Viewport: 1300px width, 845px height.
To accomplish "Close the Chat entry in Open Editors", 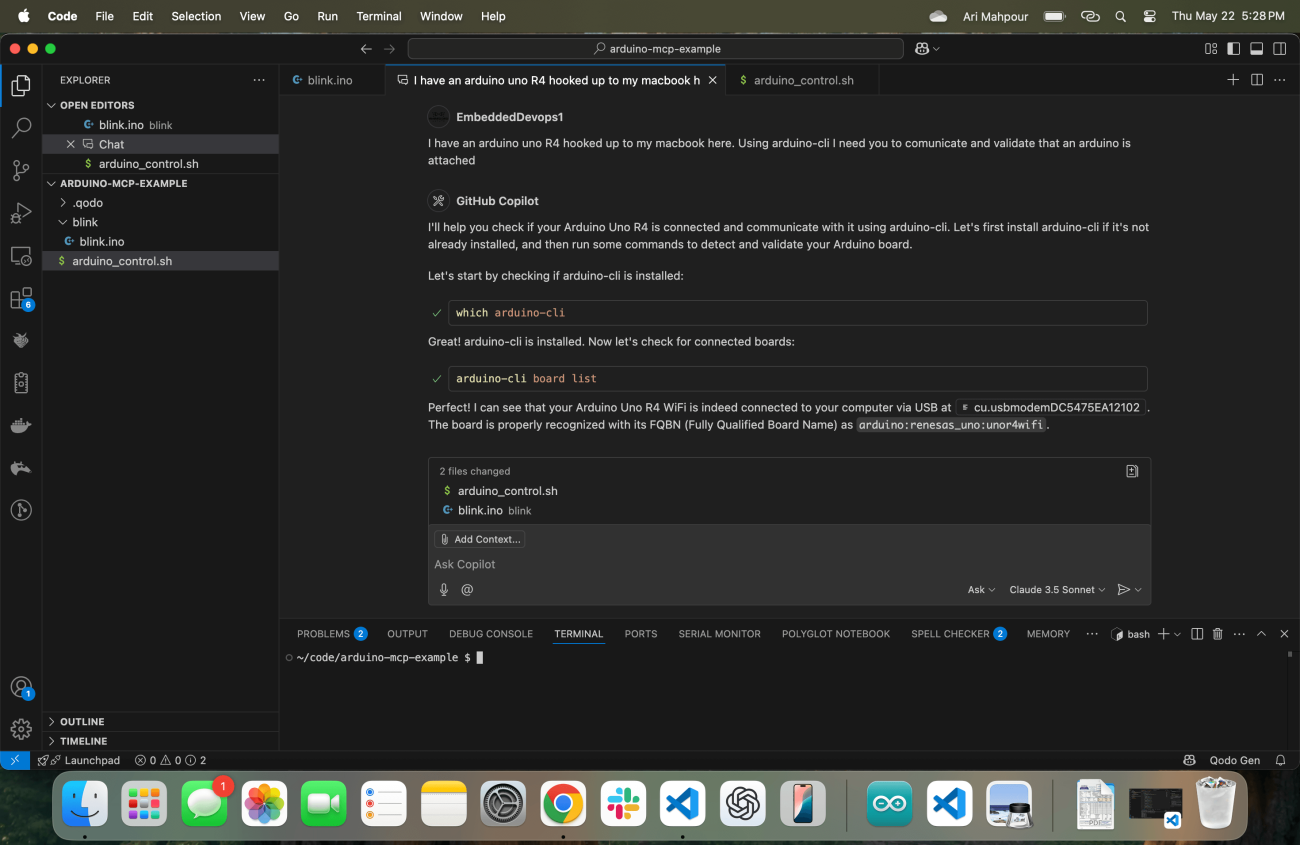I will pos(71,144).
